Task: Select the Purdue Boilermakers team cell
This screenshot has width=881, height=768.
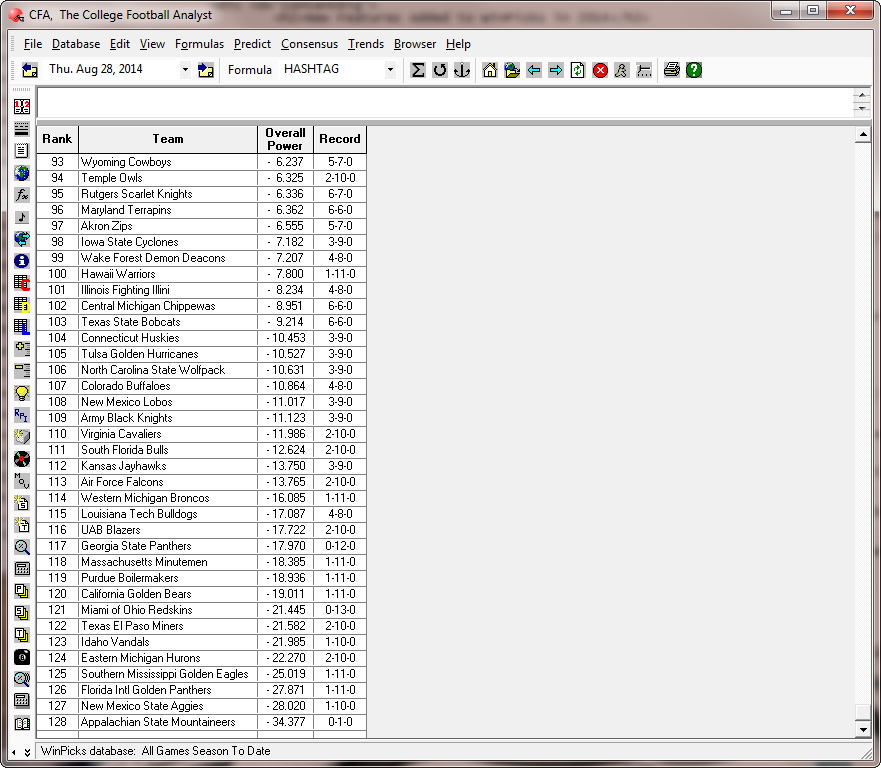Action: tap(168, 578)
